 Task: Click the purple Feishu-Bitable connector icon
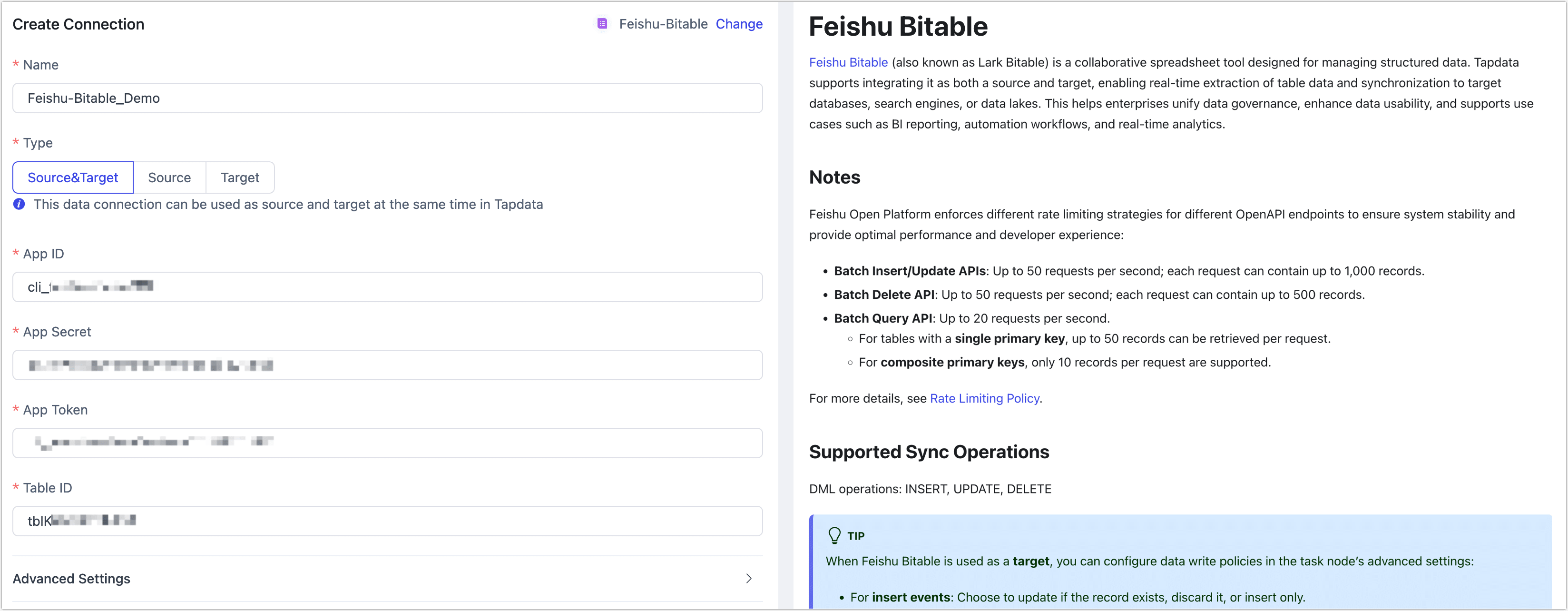click(602, 24)
